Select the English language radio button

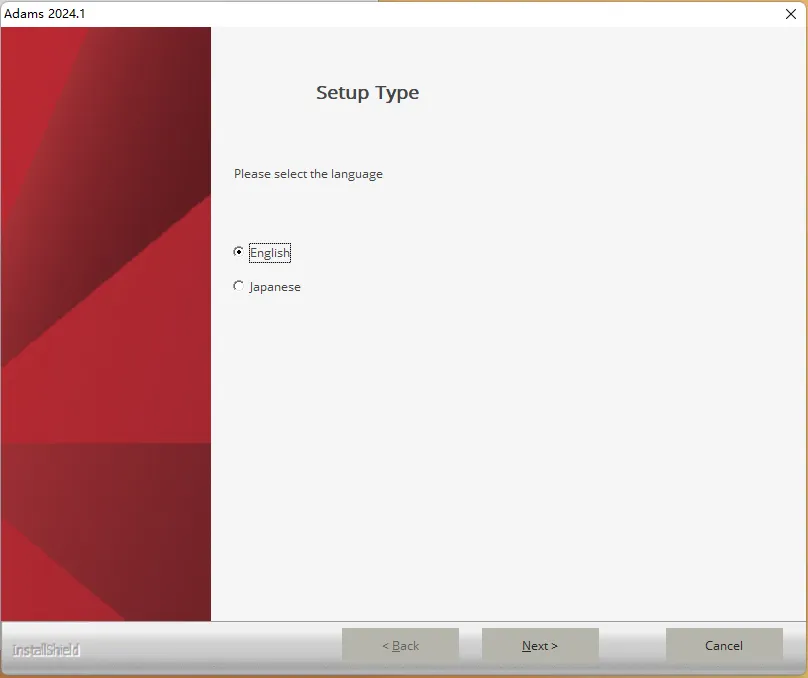(238, 252)
